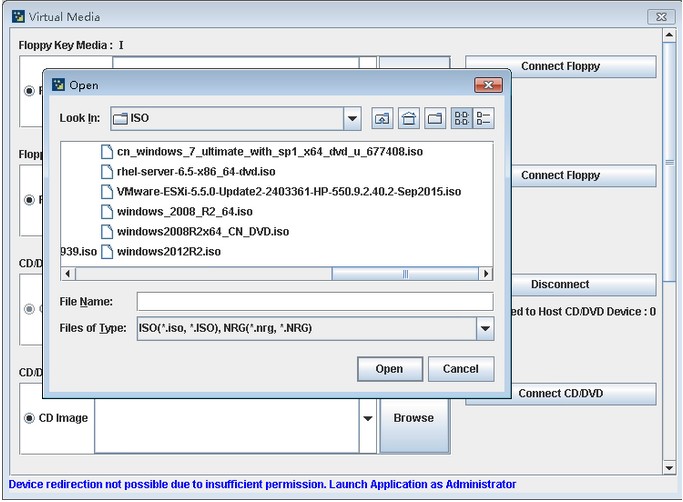The height and width of the screenshot is (502, 683).
Task: Click Files of Type combo box text
Action: tap(225, 328)
